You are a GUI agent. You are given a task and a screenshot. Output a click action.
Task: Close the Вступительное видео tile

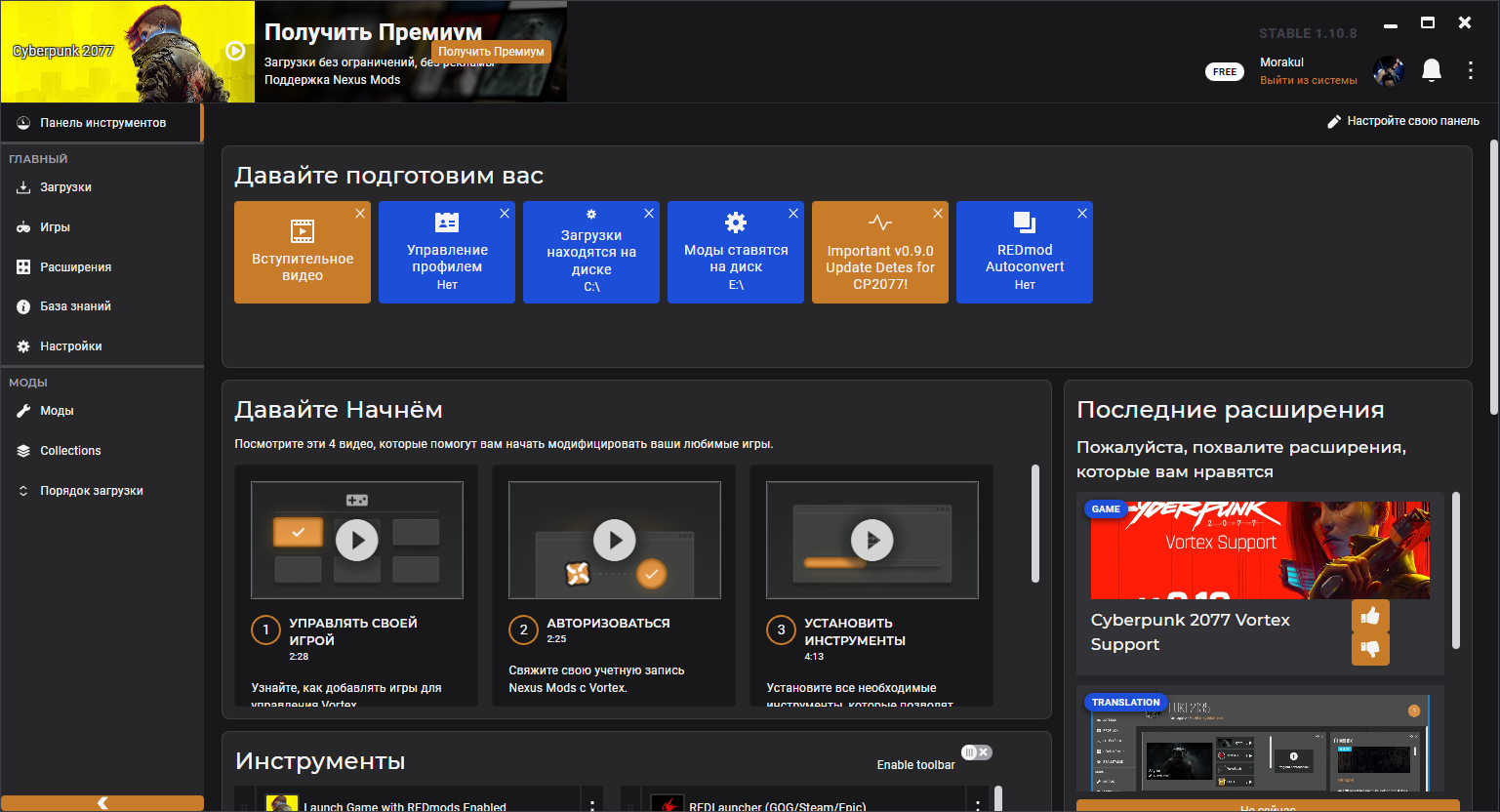pos(360,214)
